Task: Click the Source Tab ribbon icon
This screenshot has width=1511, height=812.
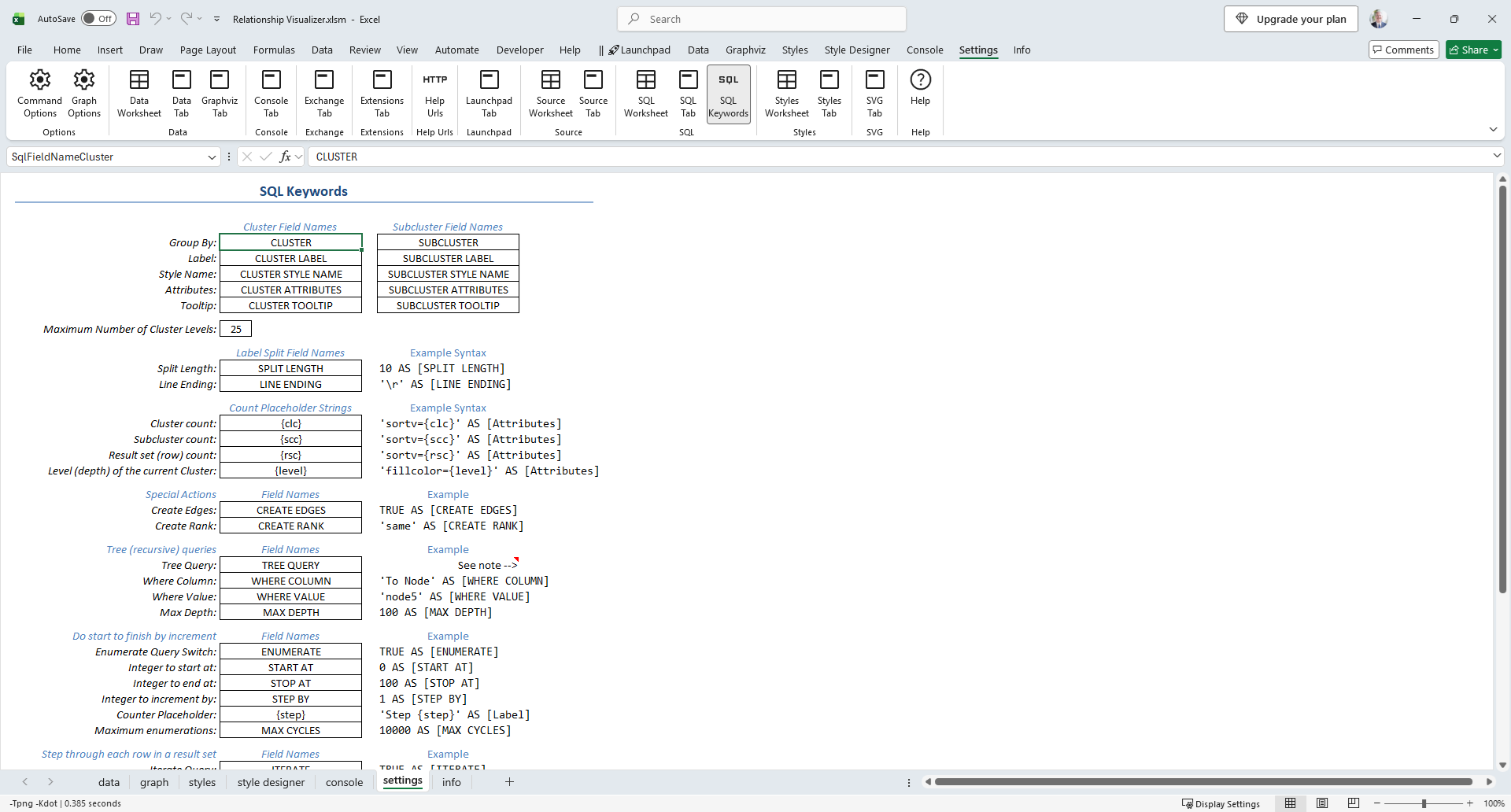Action: click(593, 93)
